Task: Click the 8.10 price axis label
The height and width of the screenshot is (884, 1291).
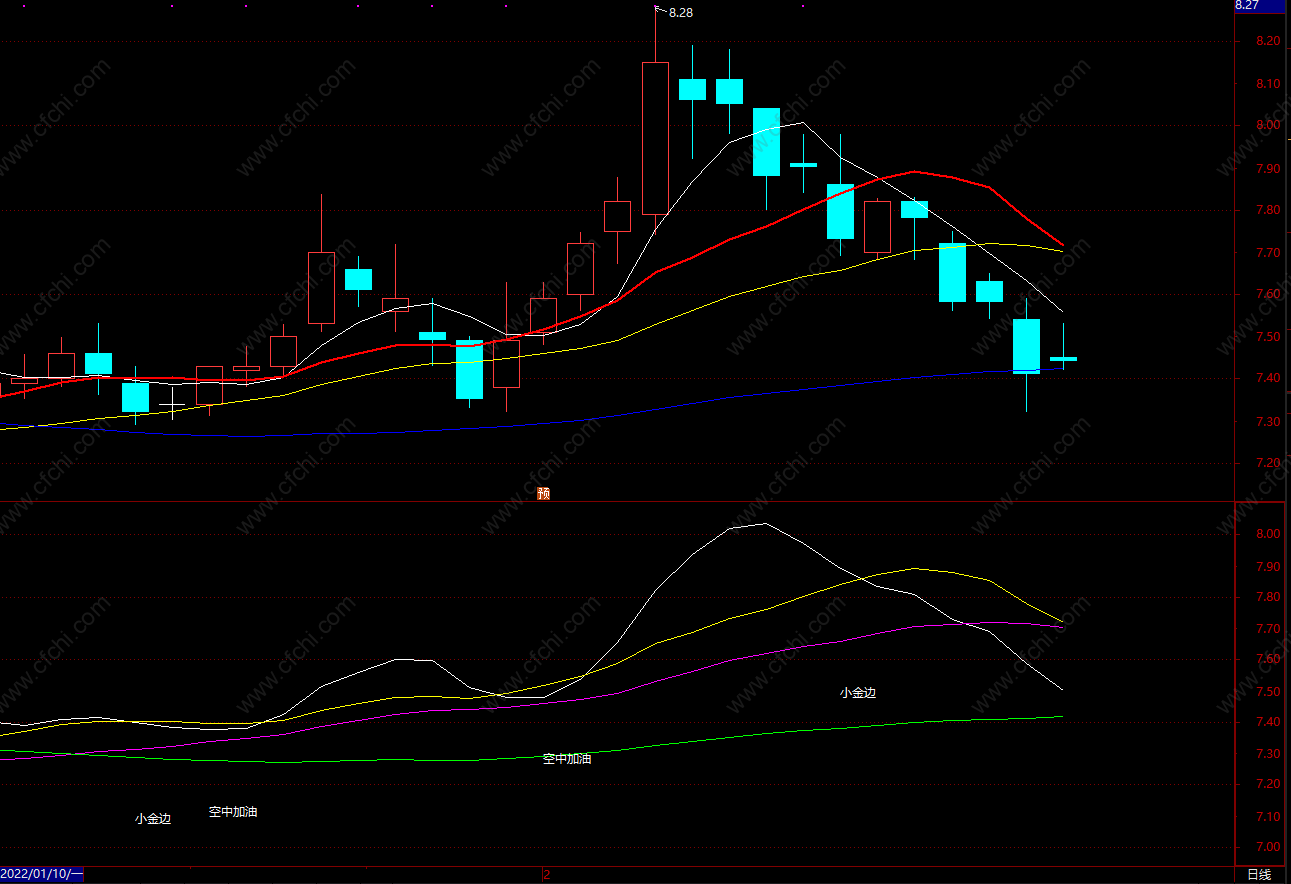Action: click(1268, 84)
